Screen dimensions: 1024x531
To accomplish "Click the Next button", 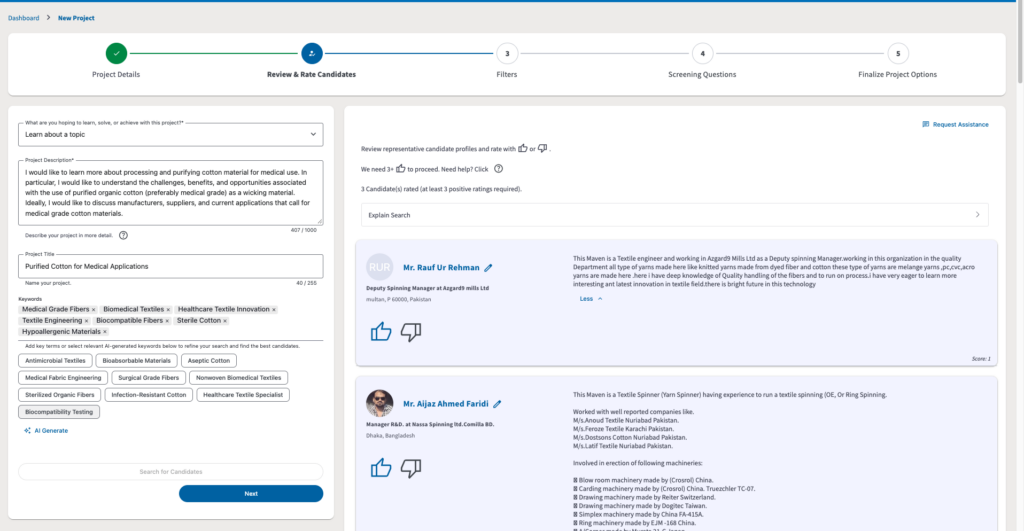I will tap(251, 494).
